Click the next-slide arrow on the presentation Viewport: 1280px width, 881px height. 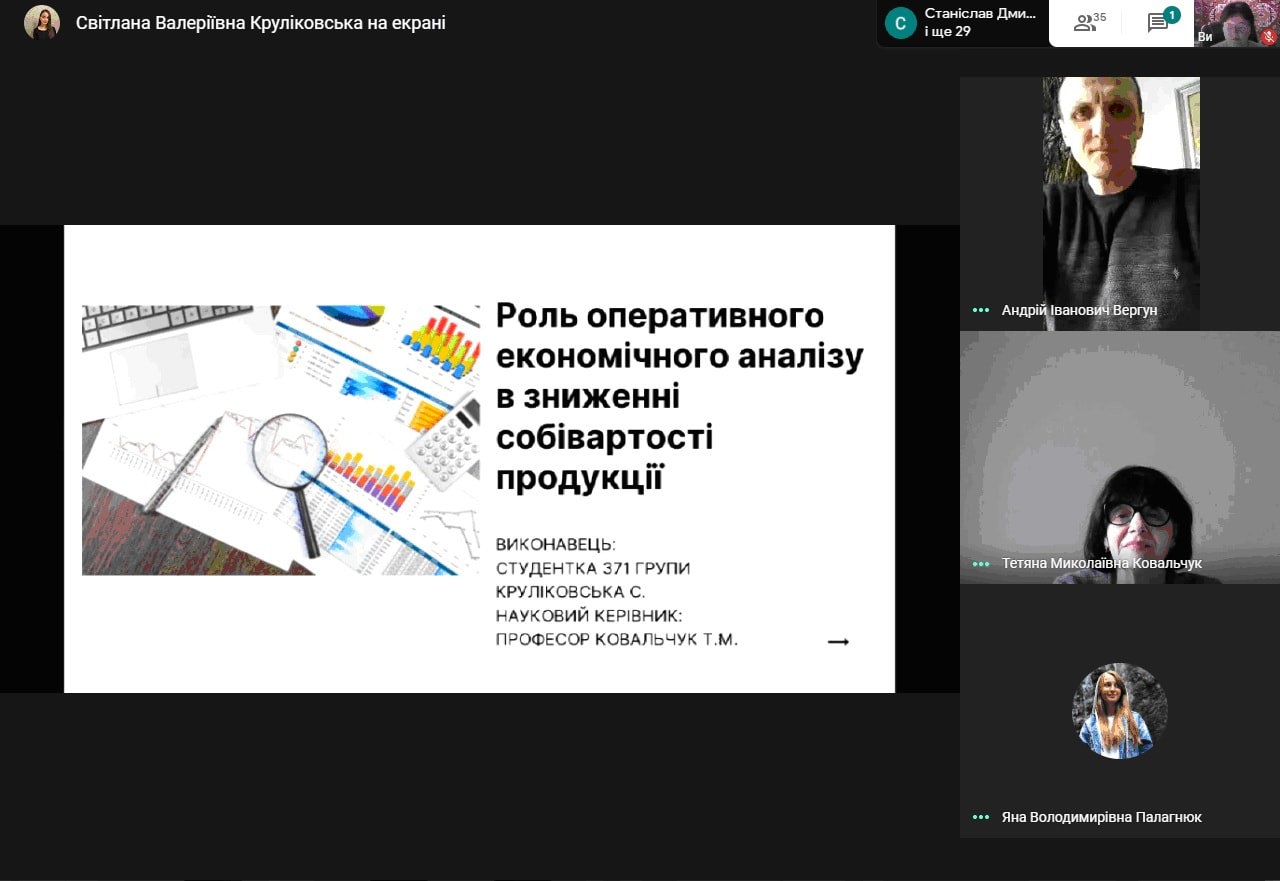pyautogui.click(x=838, y=642)
